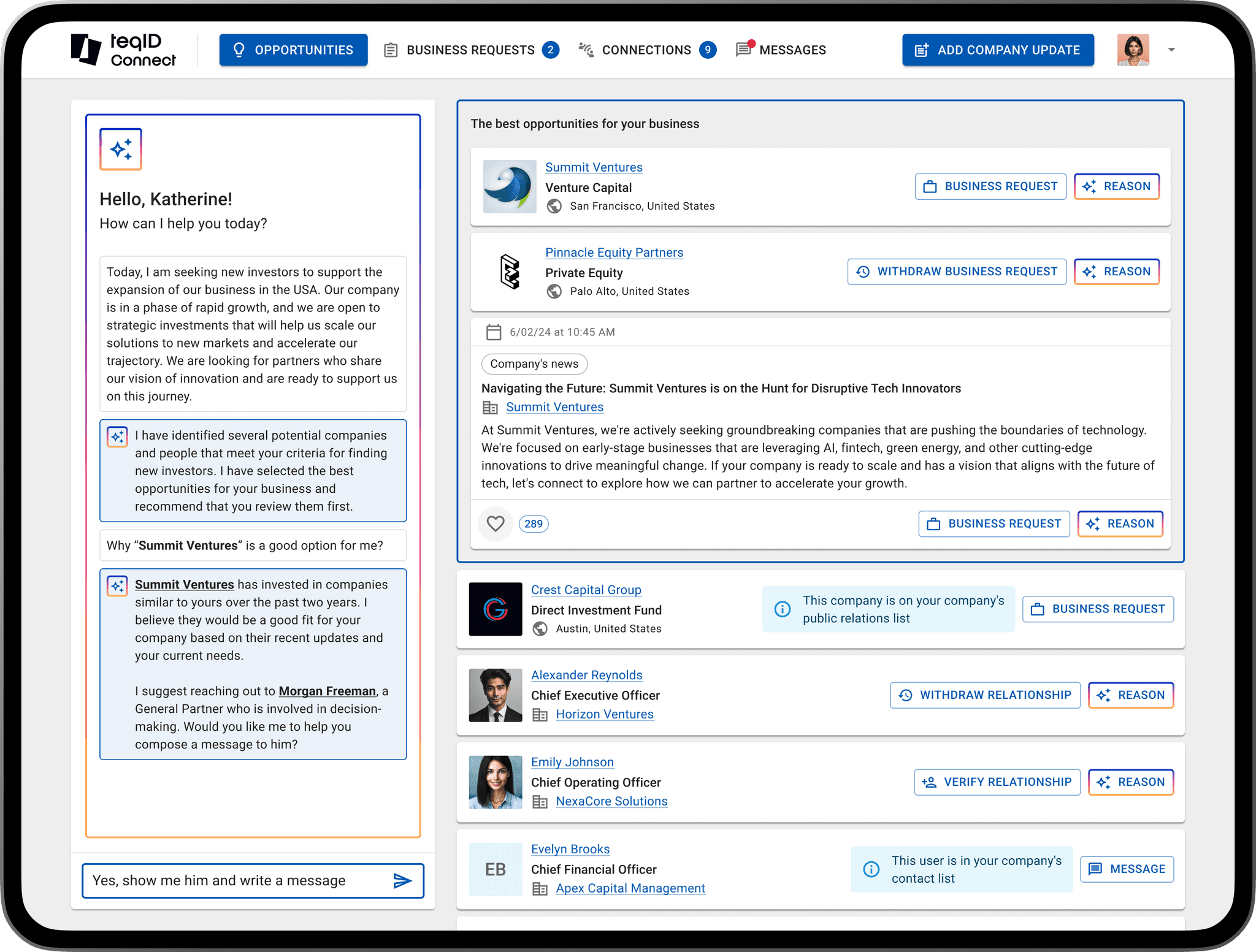1256x952 pixels.
Task: Open Apex Capital Management link
Action: [x=630, y=888]
